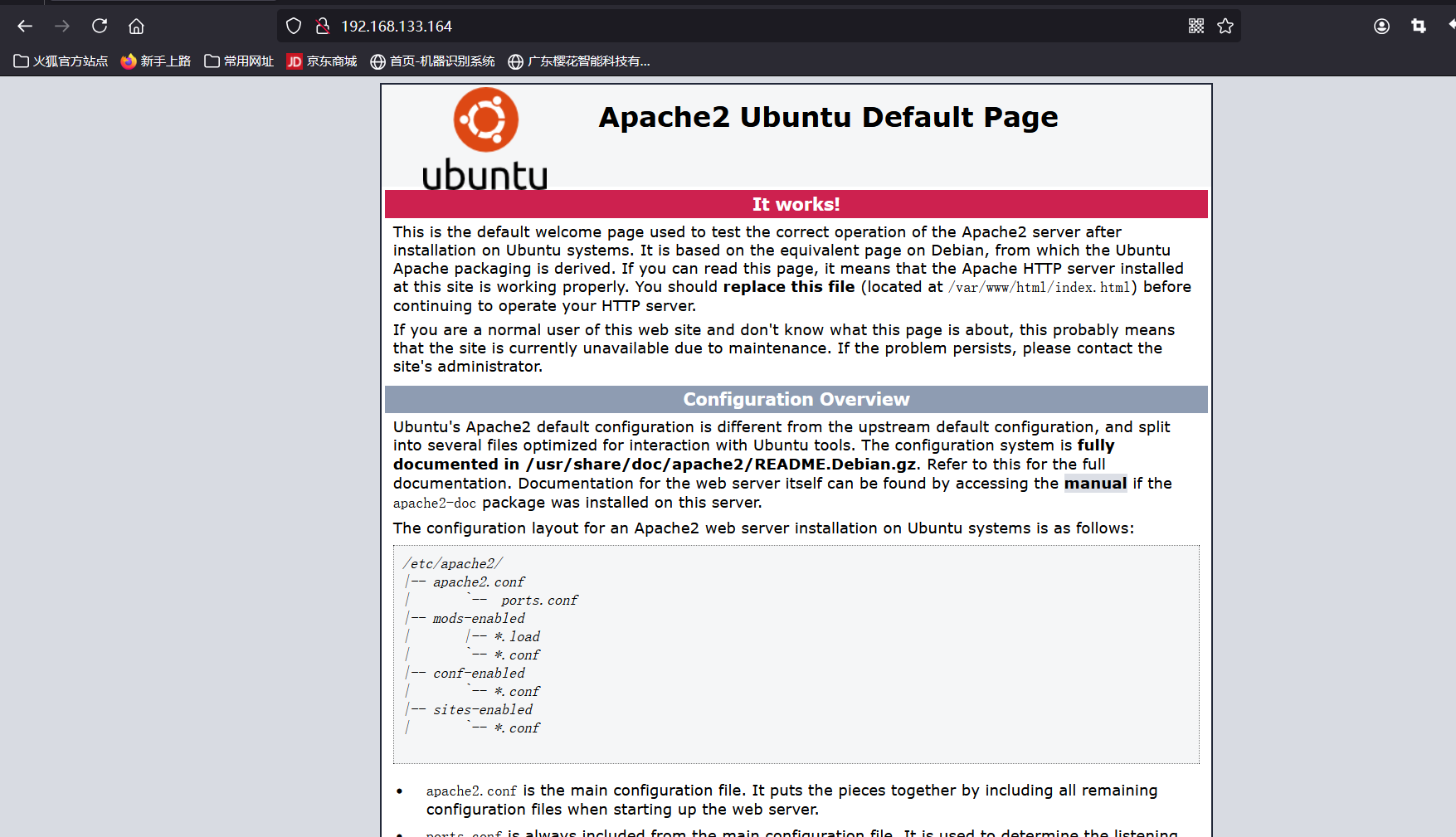The height and width of the screenshot is (837, 1456).
Task: Click 'apache2-doc' package name
Action: pyautogui.click(x=435, y=504)
